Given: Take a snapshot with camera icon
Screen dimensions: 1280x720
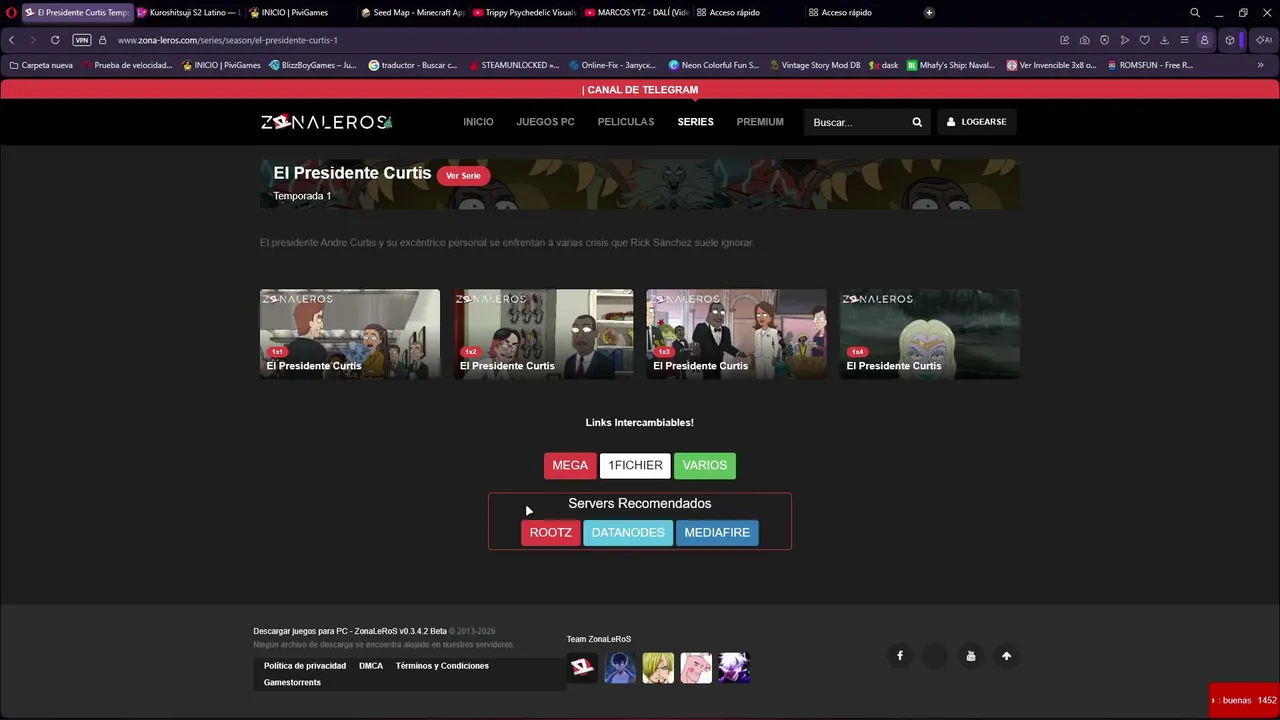Looking at the screenshot, I should click(1084, 40).
